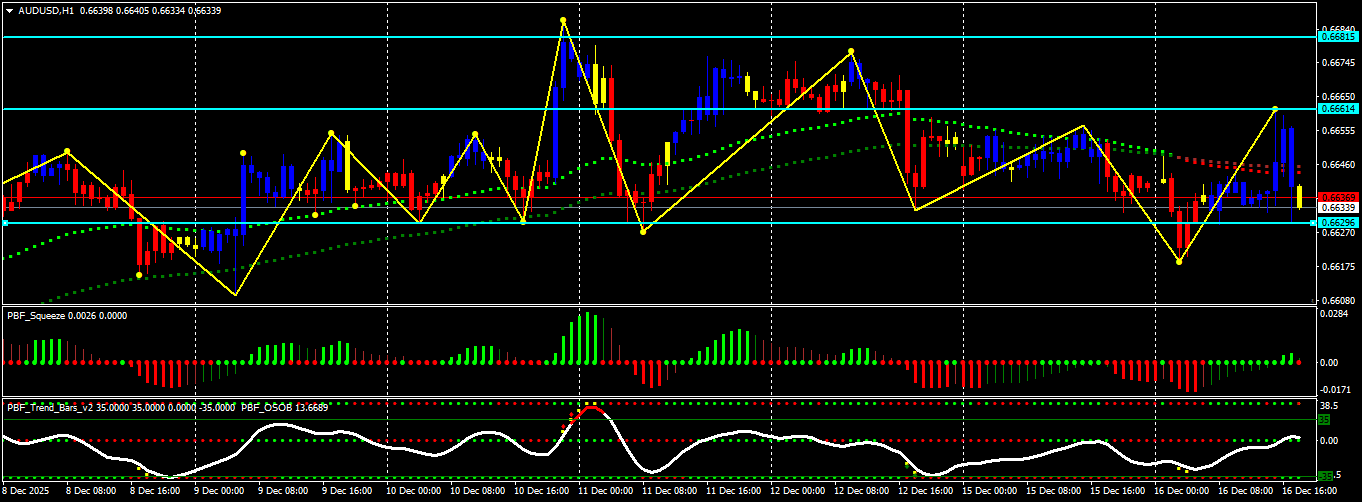Viewport: 1362px width, 502px height.
Task: Click the 0.66175 price scale value
Action: click(x=1338, y=266)
